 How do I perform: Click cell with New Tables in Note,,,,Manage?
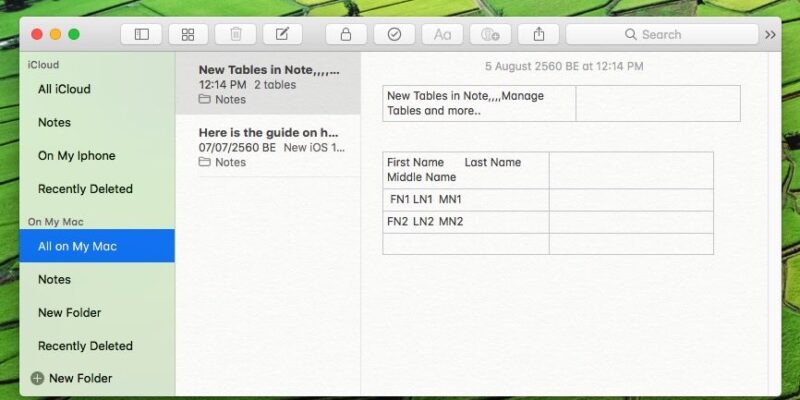[479, 103]
